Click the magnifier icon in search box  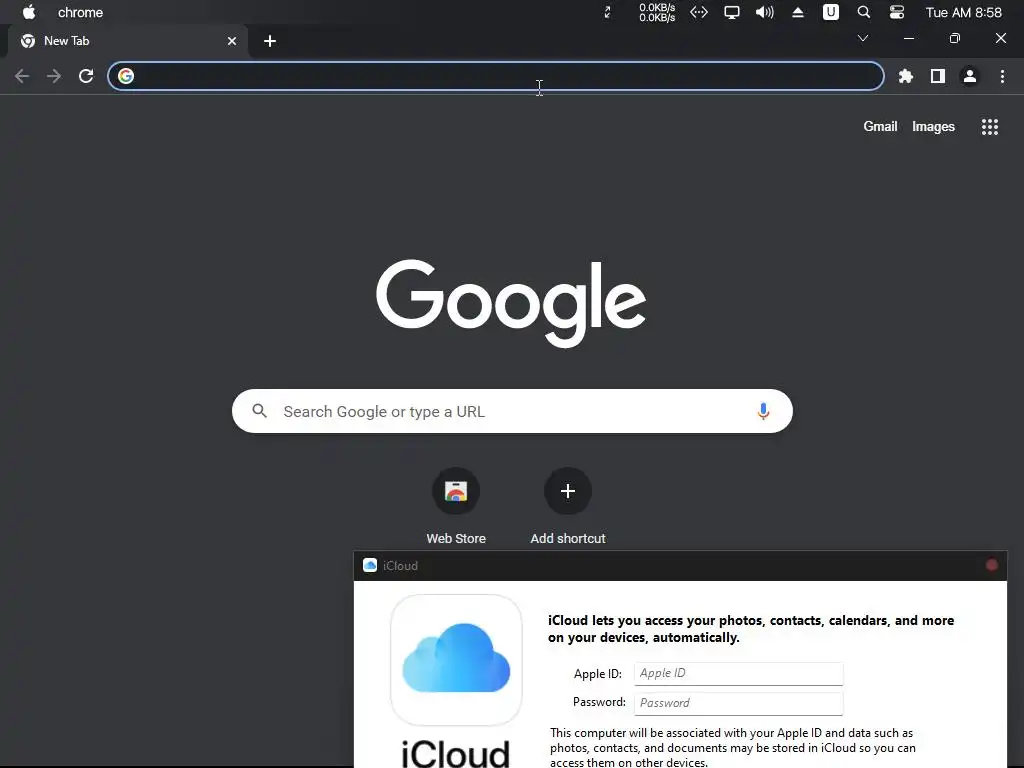[260, 411]
